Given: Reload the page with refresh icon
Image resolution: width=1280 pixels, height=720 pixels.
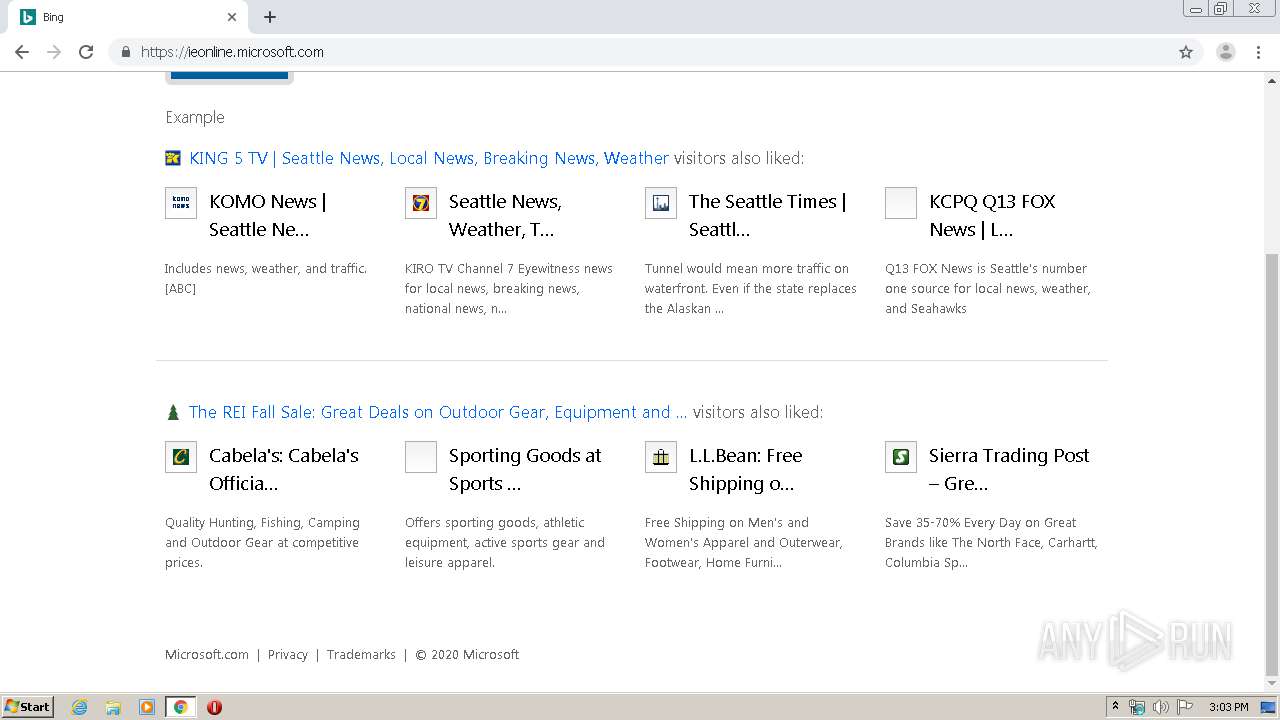Looking at the screenshot, I should click(x=86, y=52).
